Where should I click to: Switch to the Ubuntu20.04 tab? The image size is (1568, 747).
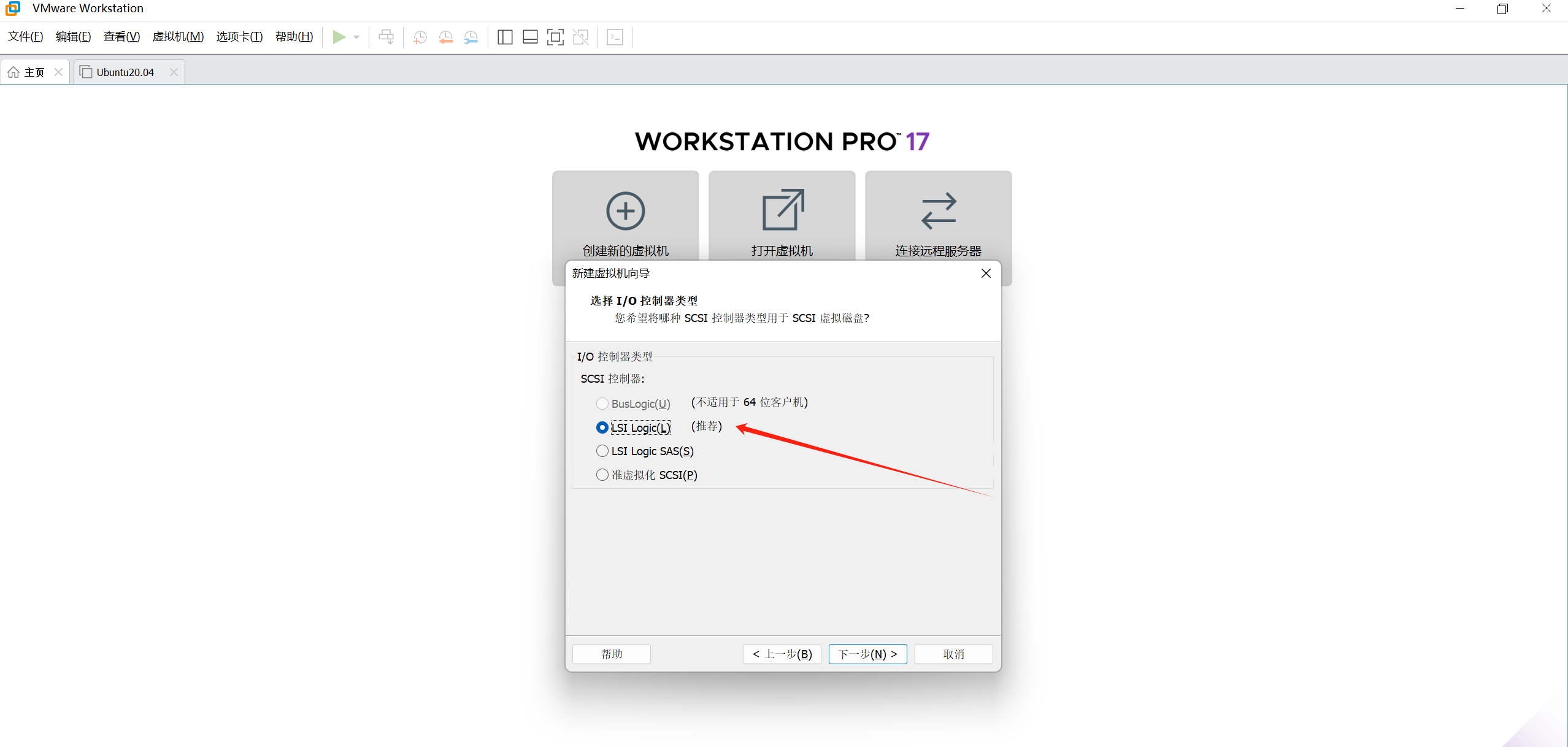[x=129, y=72]
